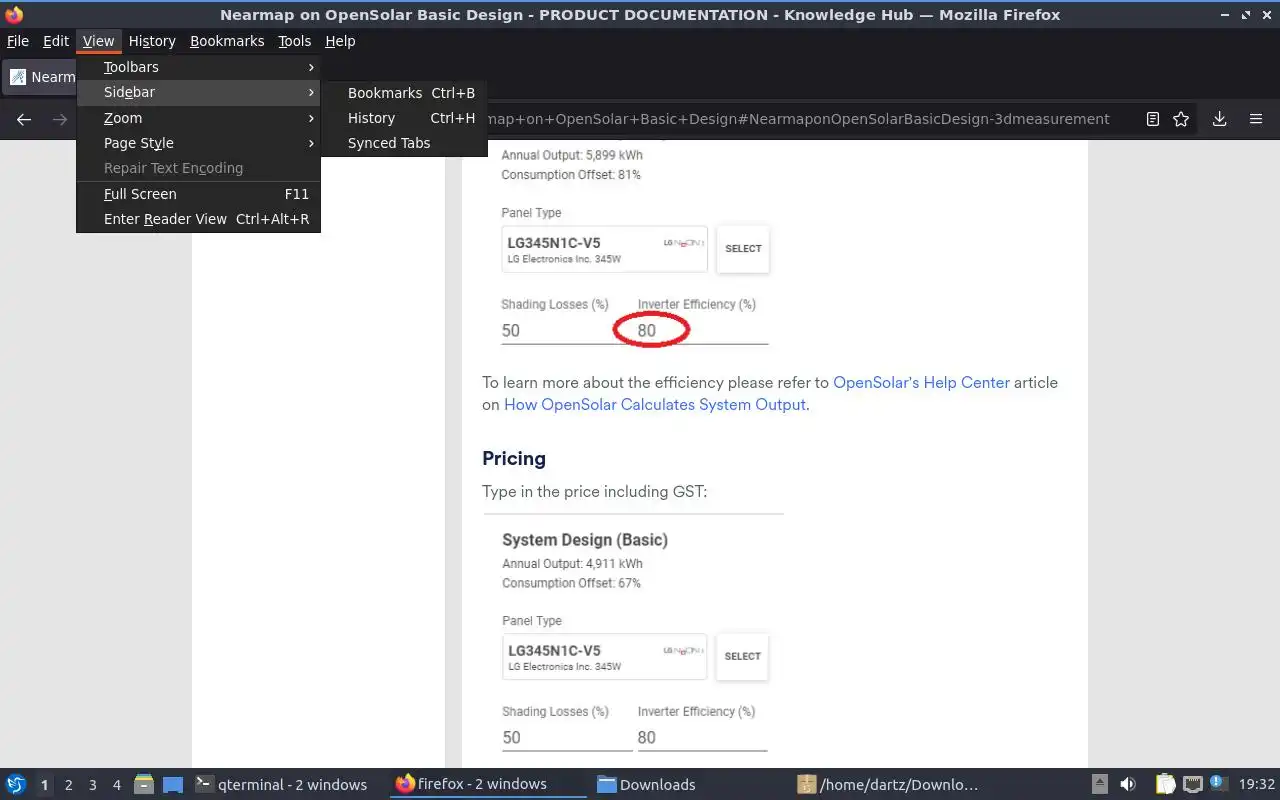Image resolution: width=1280 pixels, height=800 pixels.
Task: Click the update notifier tray icon
Action: pos(1218,783)
